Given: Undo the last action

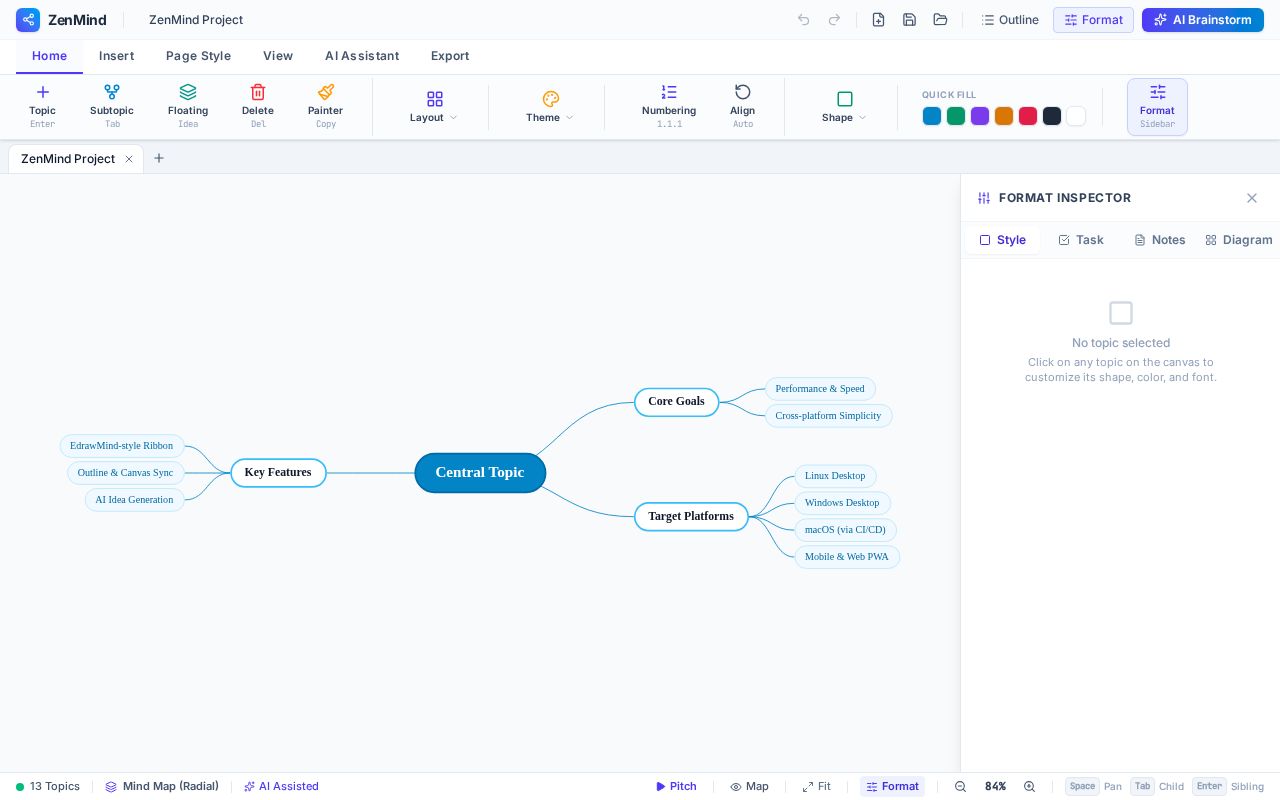Looking at the screenshot, I should coord(803,20).
